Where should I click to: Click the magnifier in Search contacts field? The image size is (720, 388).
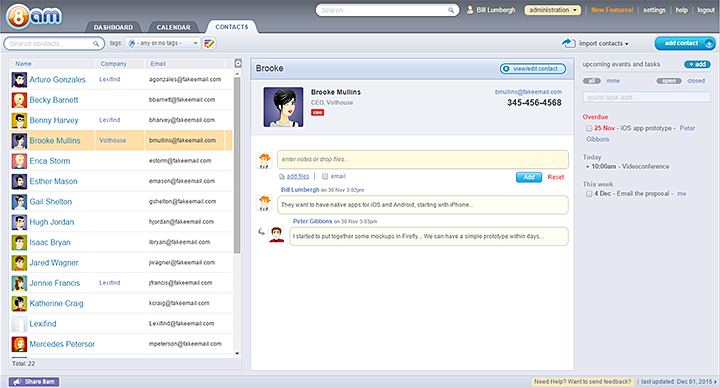[x=96, y=44]
